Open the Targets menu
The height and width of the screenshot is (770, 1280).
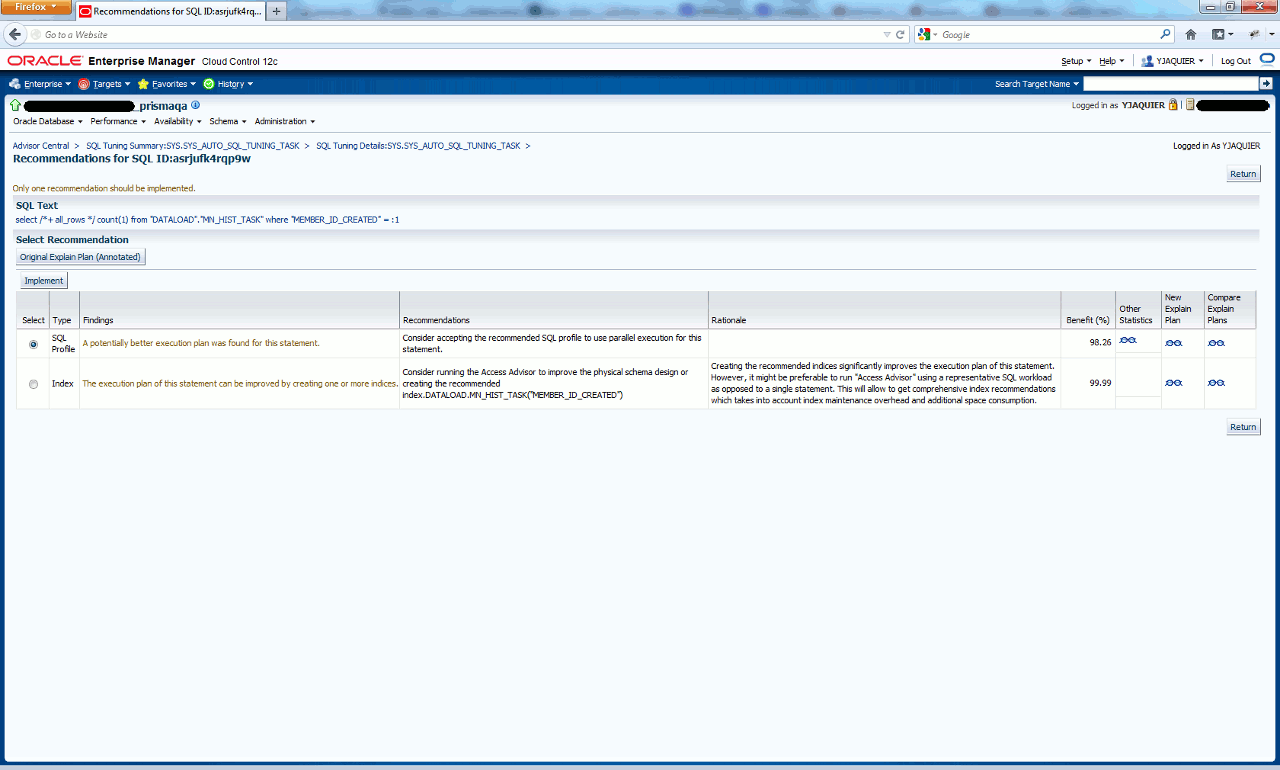click(x=104, y=84)
